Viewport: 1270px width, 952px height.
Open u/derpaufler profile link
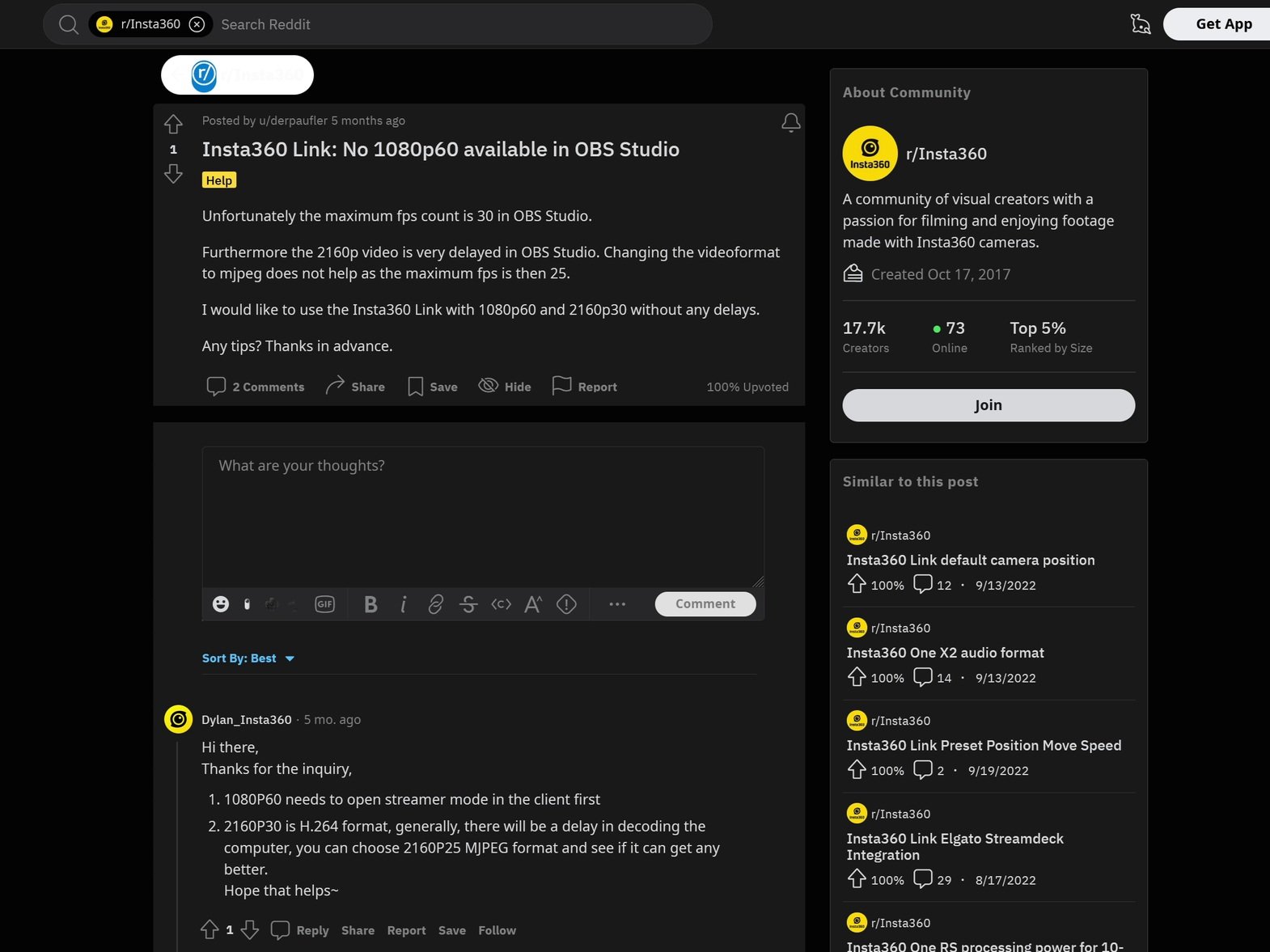293,121
